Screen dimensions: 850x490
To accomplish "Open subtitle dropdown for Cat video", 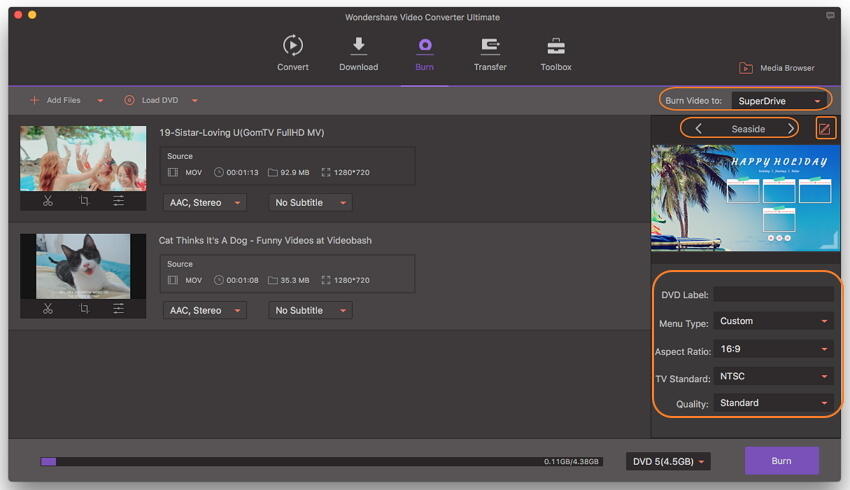I will click(310, 311).
